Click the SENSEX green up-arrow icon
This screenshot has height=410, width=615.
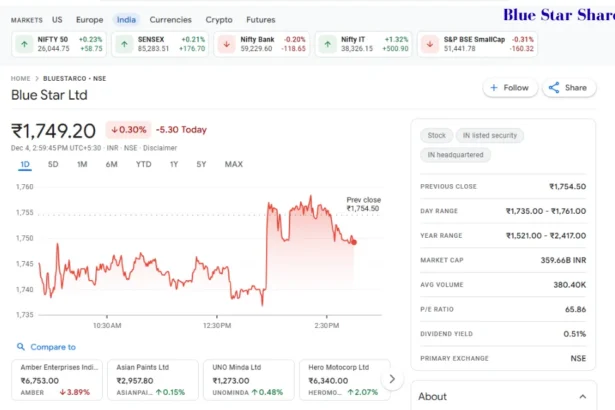tap(124, 44)
